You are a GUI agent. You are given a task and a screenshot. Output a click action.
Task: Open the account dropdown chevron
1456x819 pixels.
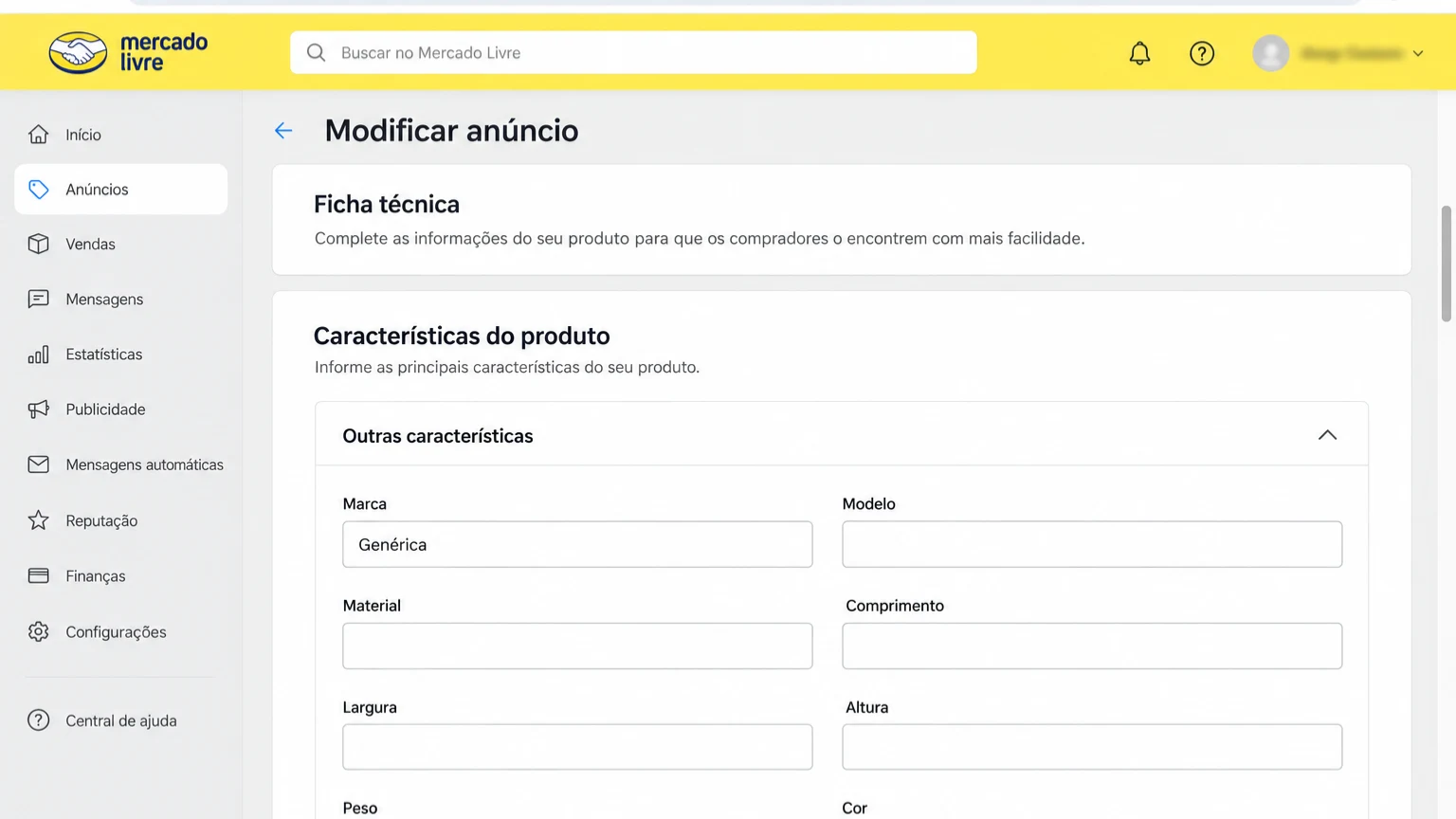(x=1418, y=54)
